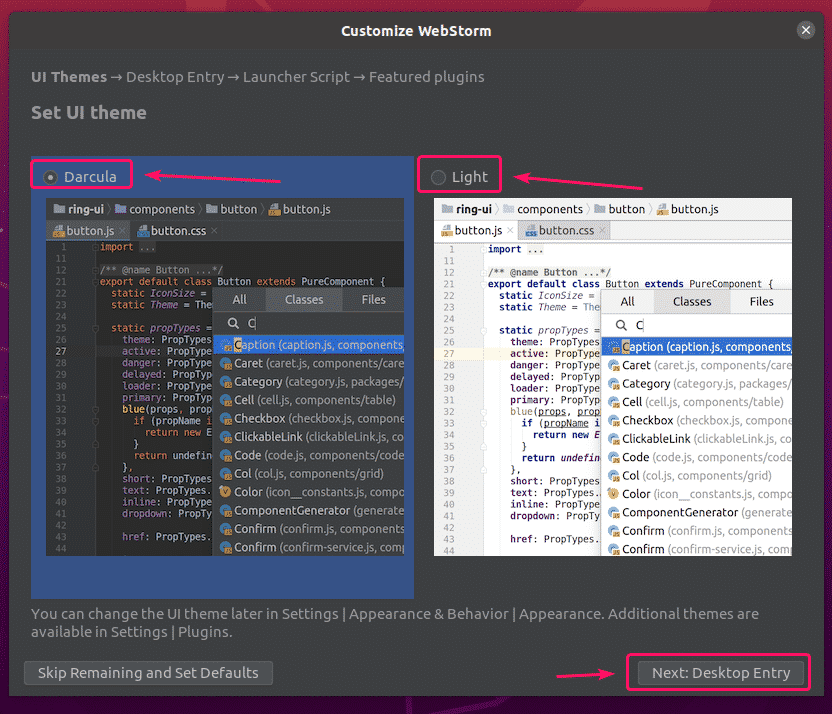Click the Desktop Entry breadcrumb step
The image size is (832, 714).
pos(175,77)
